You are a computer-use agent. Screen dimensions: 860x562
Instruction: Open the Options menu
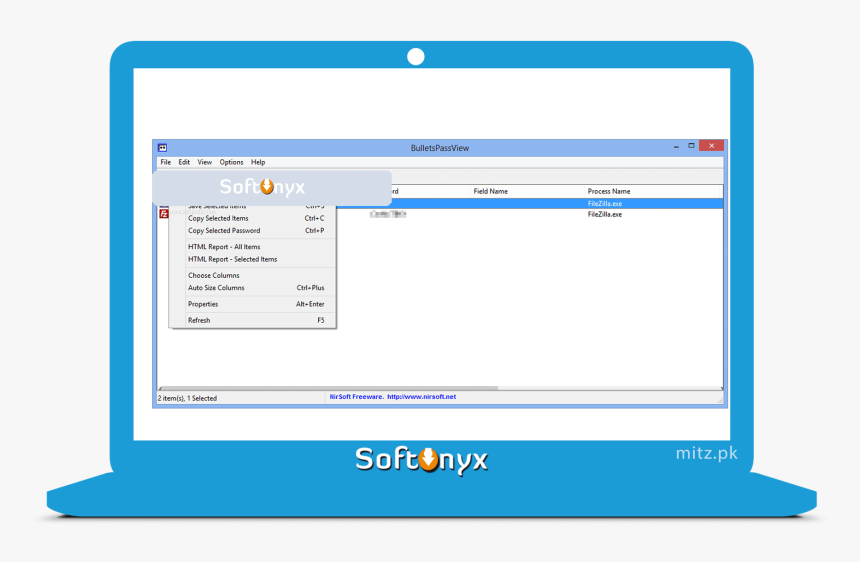(x=231, y=162)
